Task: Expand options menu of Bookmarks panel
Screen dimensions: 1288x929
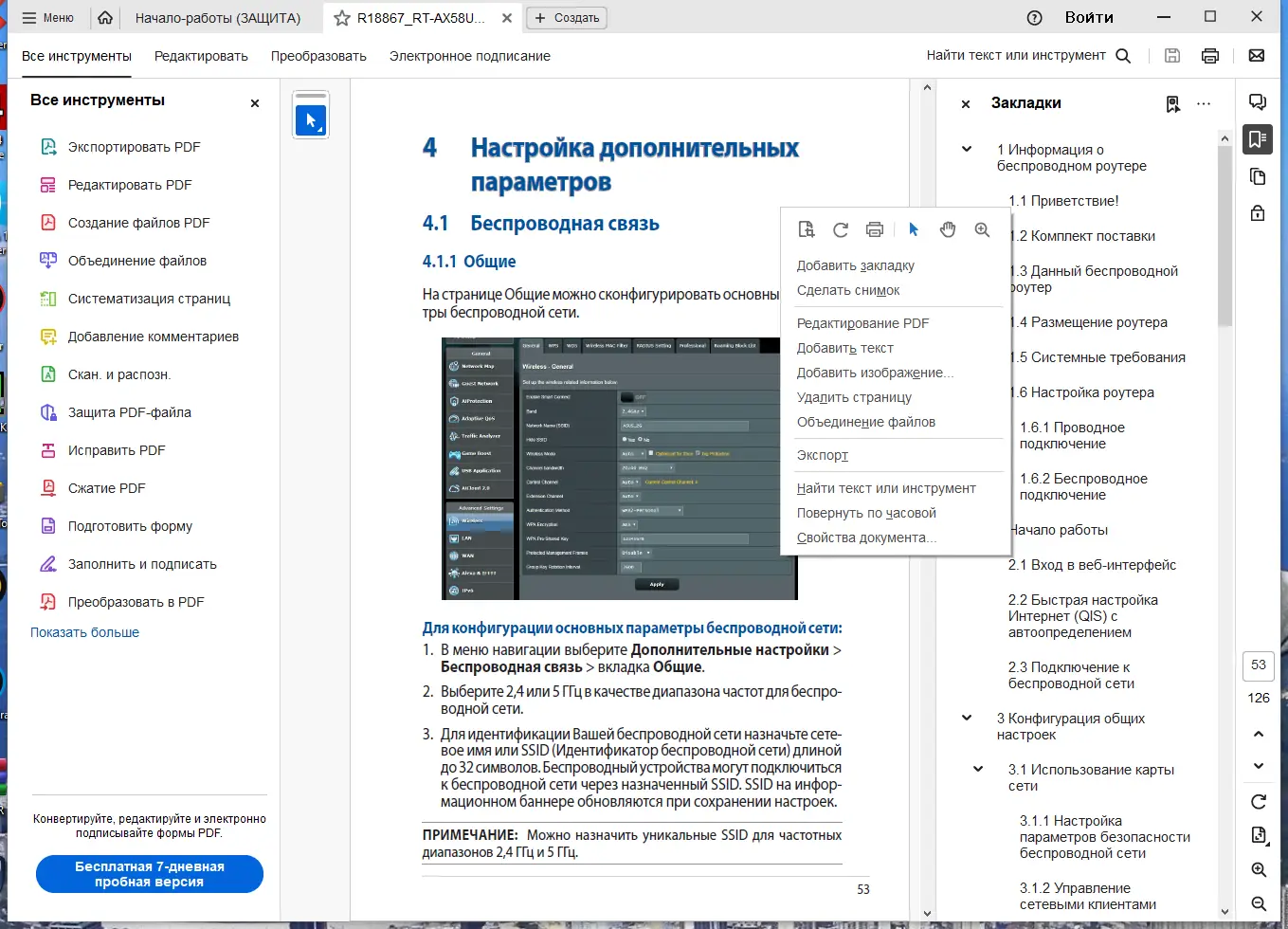Action: point(1204,102)
